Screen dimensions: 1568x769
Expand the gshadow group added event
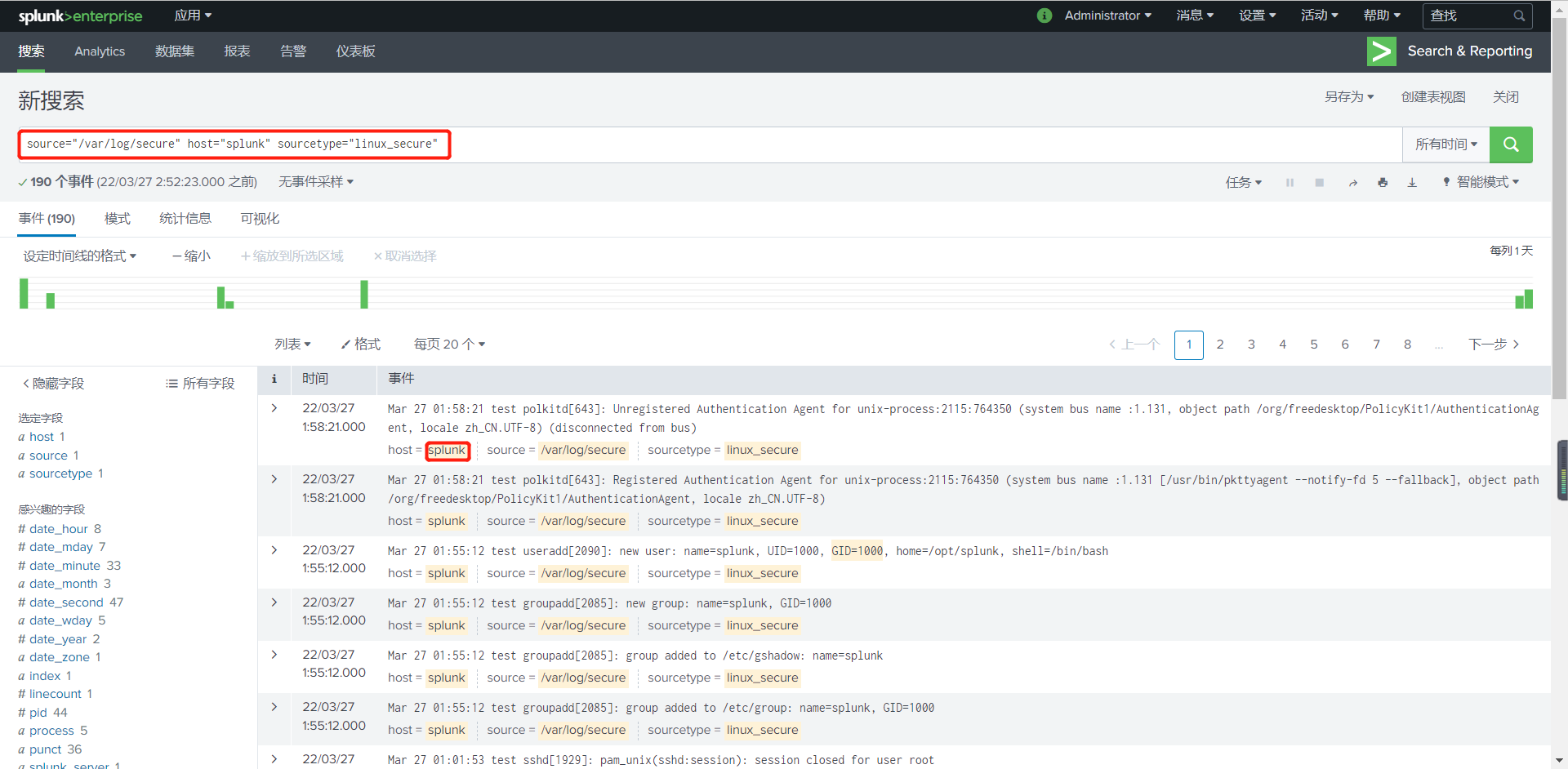point(274,655)
